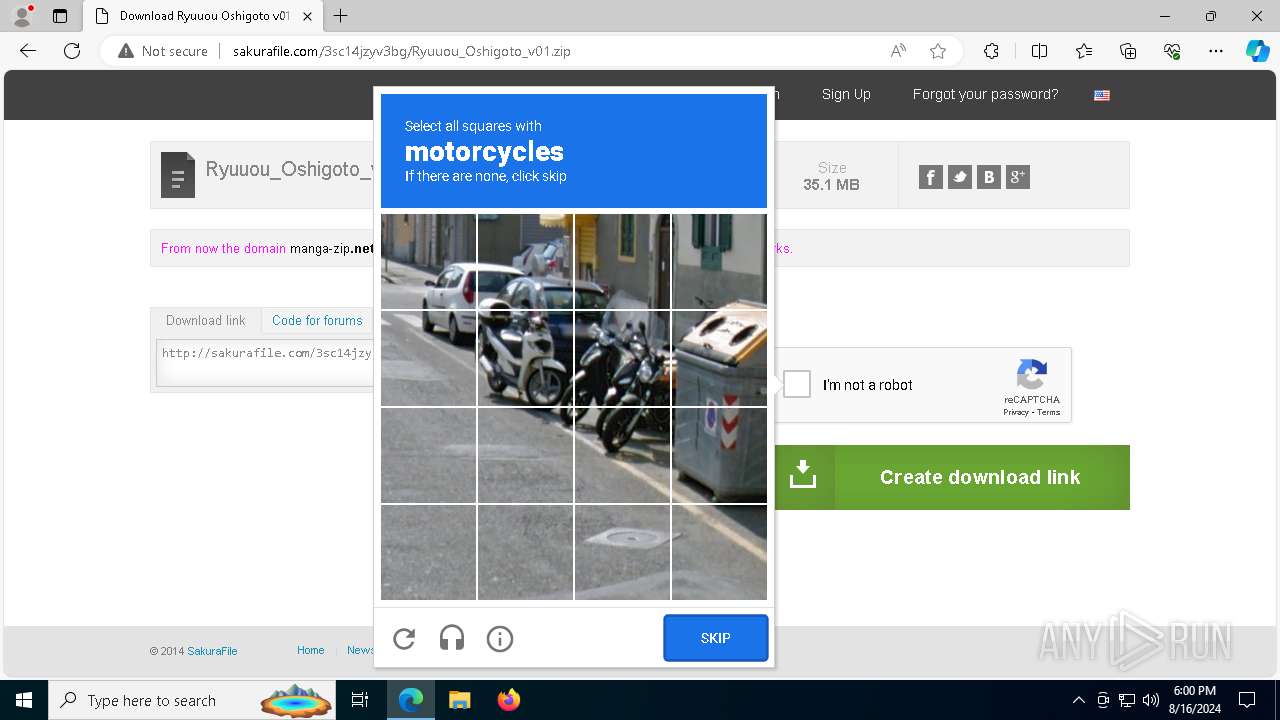The height and width of the screenshot is (720, 1280).
Task: Select captcha tile with dark motorcycles
Action: pyautogui.click(x=622, y=358)
